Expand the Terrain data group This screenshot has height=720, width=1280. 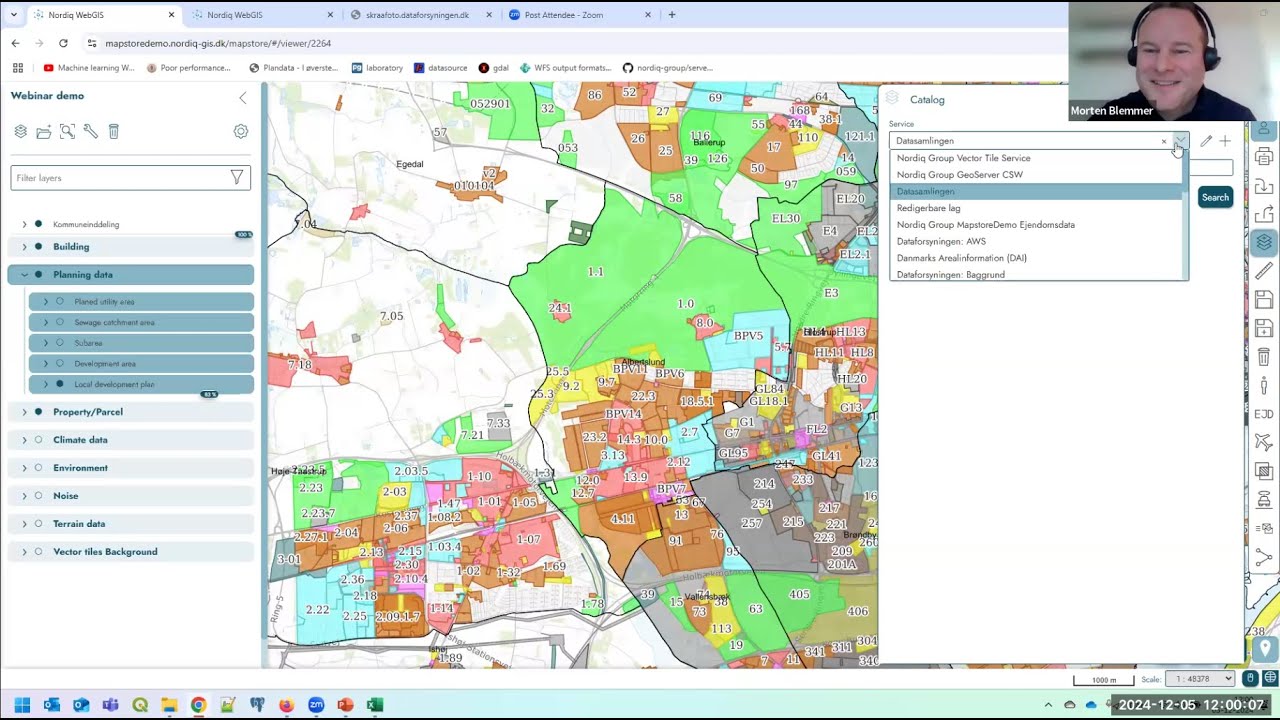pyautogui.click(x=24, y=523)
